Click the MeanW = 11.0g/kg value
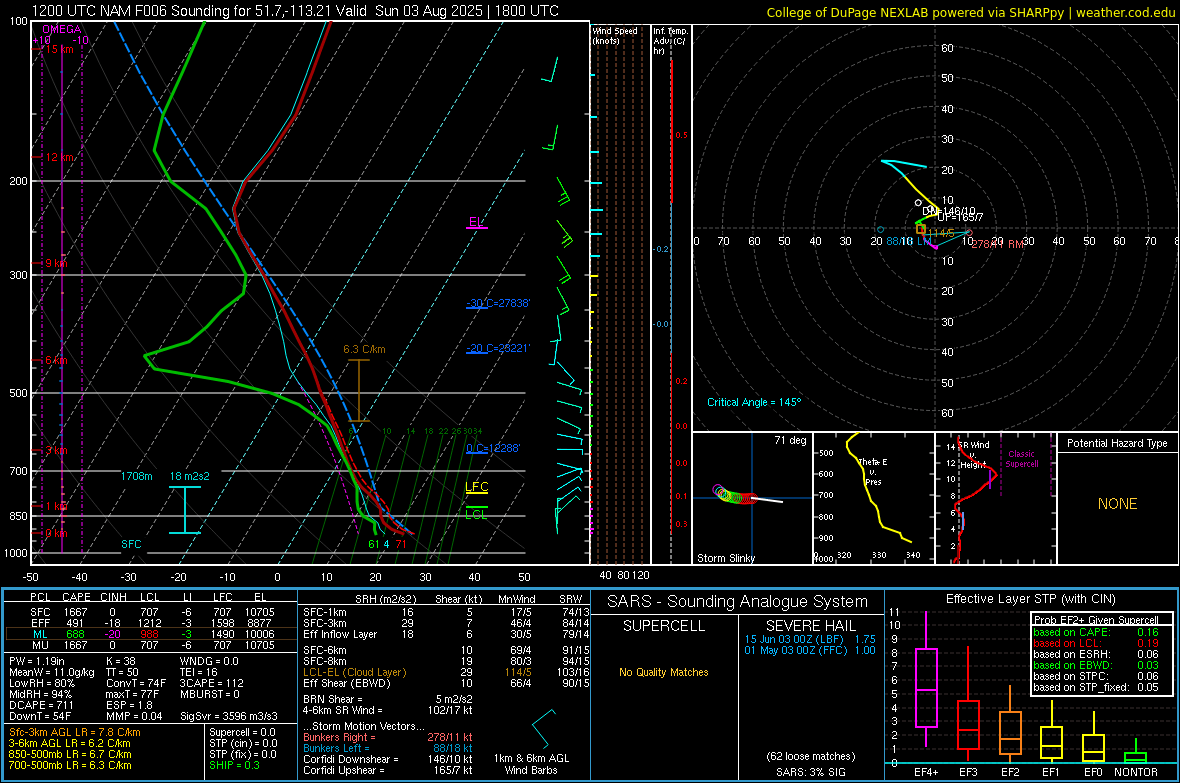The width and height of the screenshot is (1180, 783). coord(52,672)
